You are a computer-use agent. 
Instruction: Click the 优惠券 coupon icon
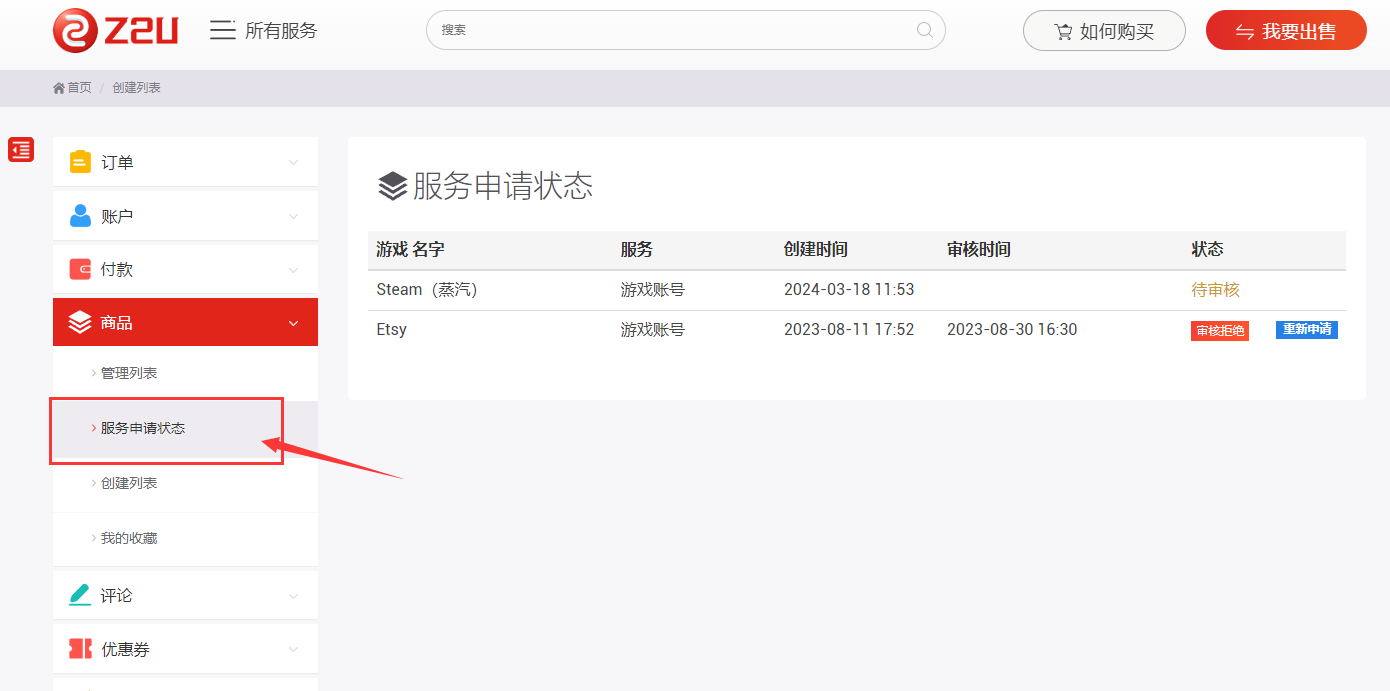pos(80,649)
